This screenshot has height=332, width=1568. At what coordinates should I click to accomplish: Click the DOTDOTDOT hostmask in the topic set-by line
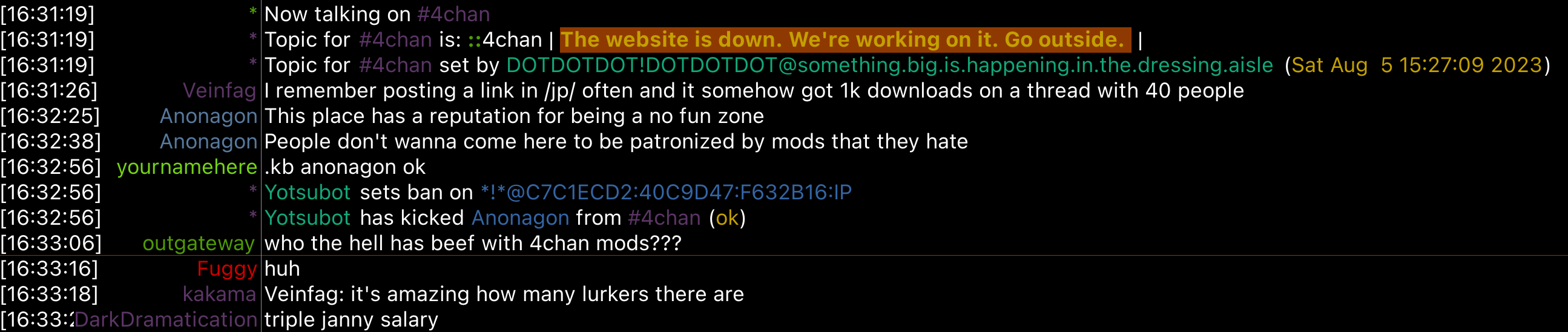click(889, 65)
